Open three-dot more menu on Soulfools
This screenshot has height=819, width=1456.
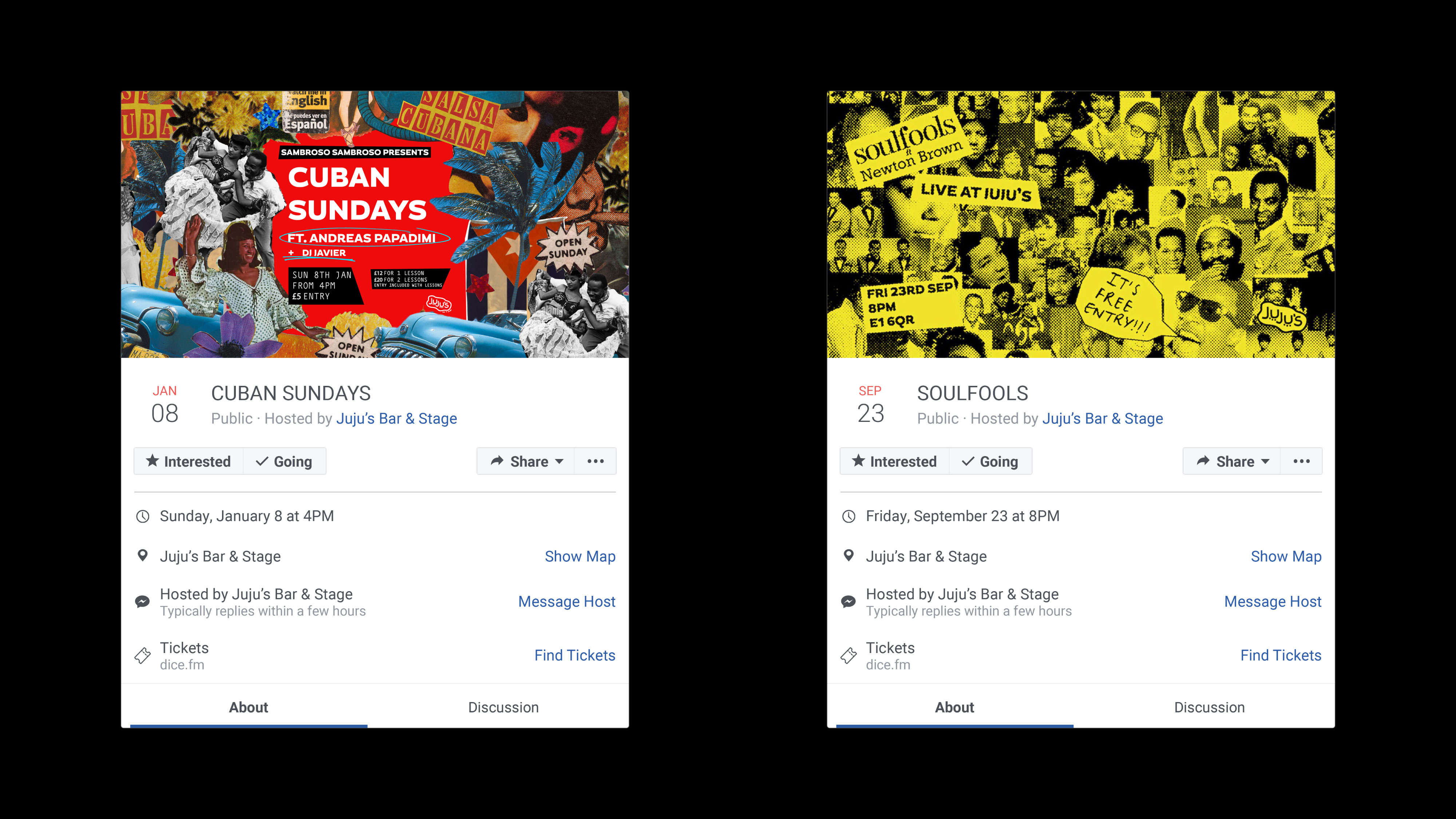click(1301, 461)
